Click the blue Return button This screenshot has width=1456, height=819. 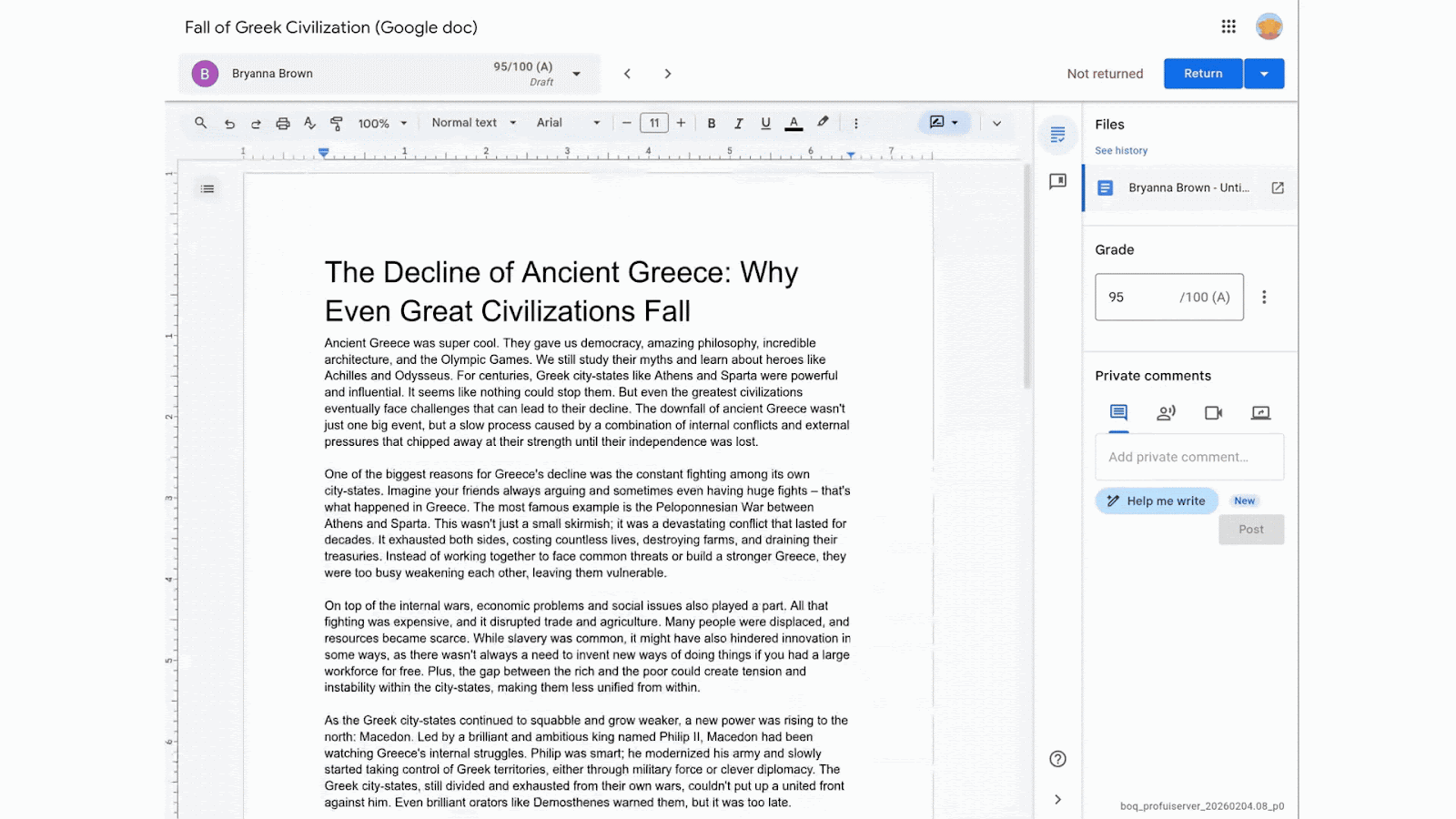tap(1202, 74)
